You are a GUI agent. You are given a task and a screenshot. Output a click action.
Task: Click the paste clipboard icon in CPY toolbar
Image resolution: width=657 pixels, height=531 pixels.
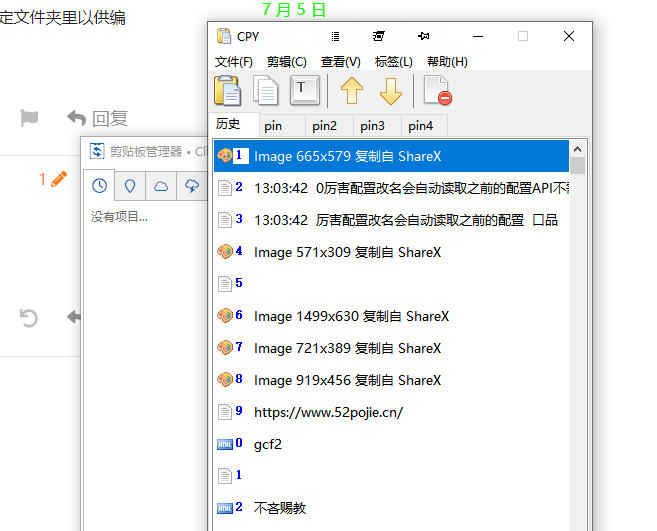pos(228,91)
